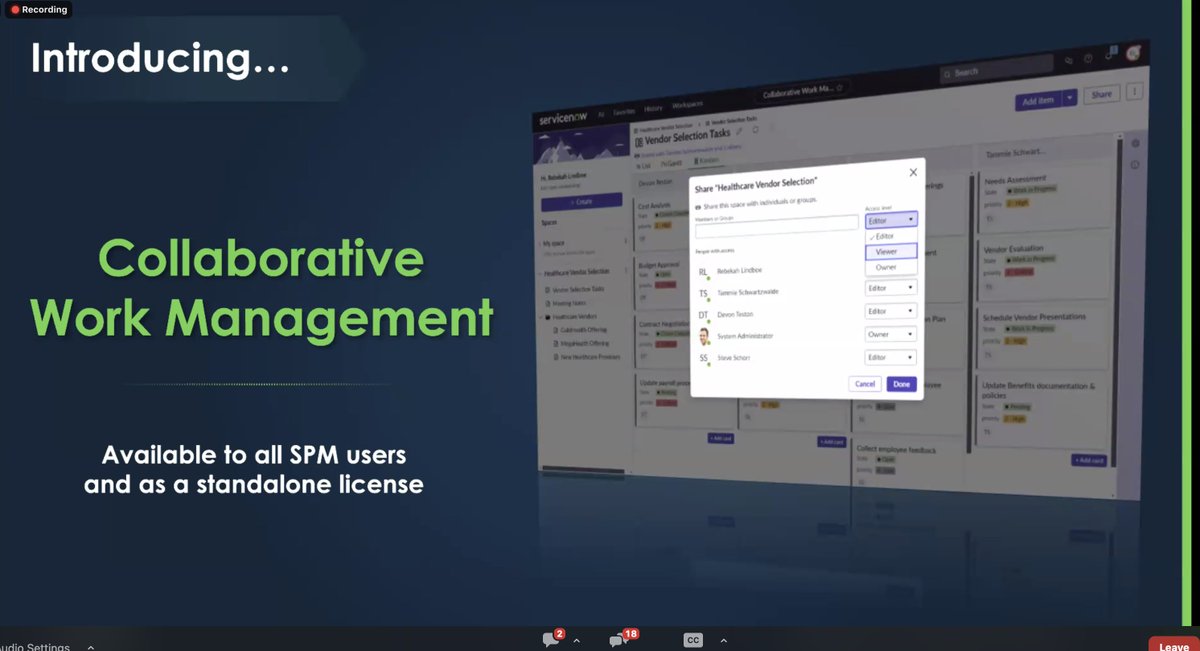Image resolution: width=1200 pixels, height=651 pixels.
Task: Click the Members or Groups input field
Action: point(777,226)
